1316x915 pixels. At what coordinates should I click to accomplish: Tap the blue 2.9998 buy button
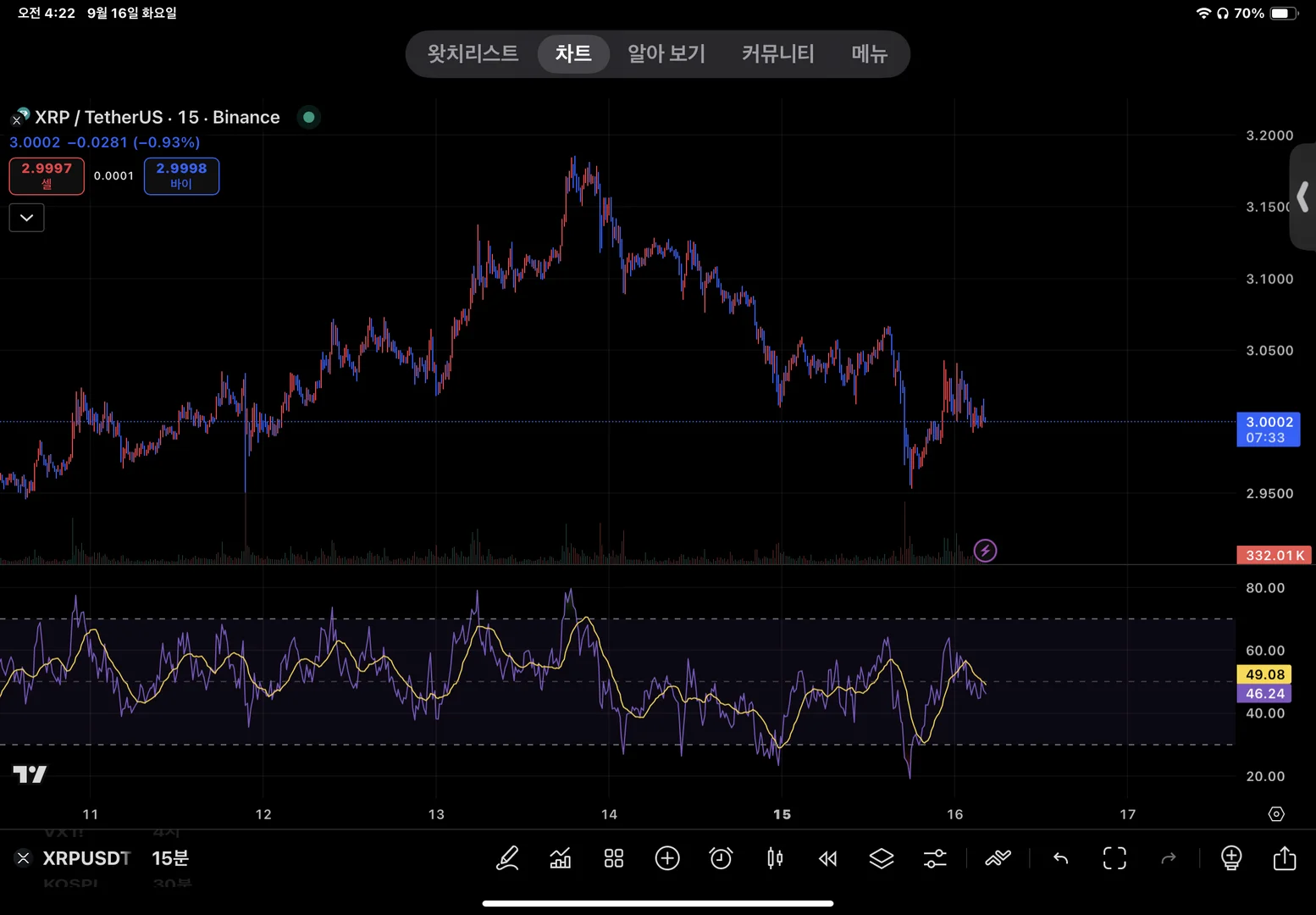[x=181, y=176]
